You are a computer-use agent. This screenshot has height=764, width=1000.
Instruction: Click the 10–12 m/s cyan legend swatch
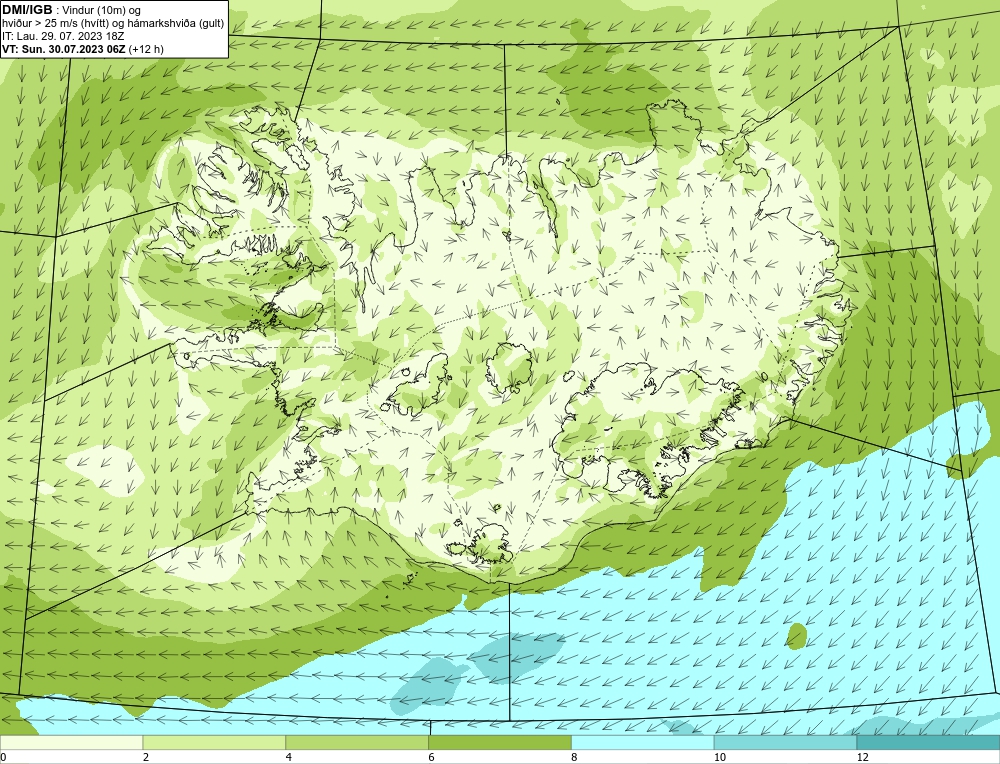(786, 743)
